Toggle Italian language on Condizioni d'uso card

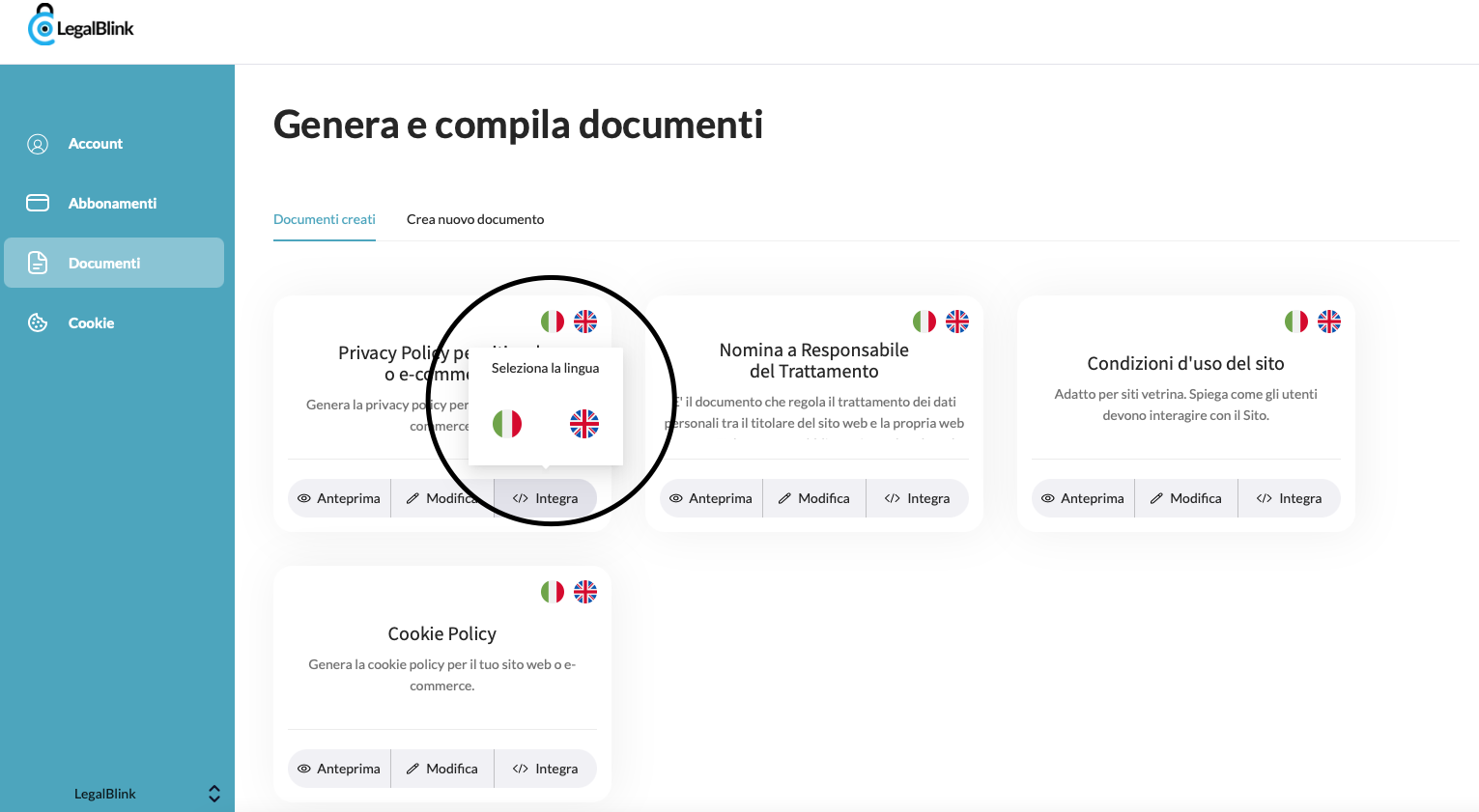click(1295, 322)
